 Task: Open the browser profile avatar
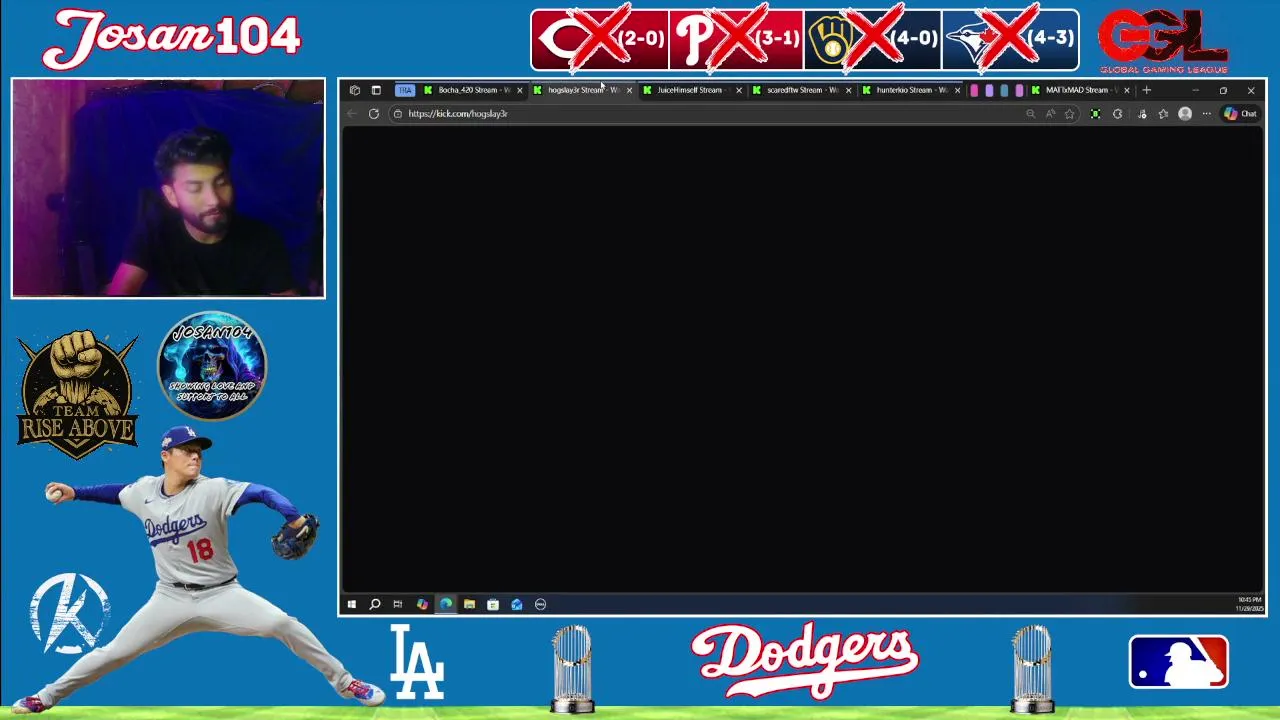tap(1185, 114)
